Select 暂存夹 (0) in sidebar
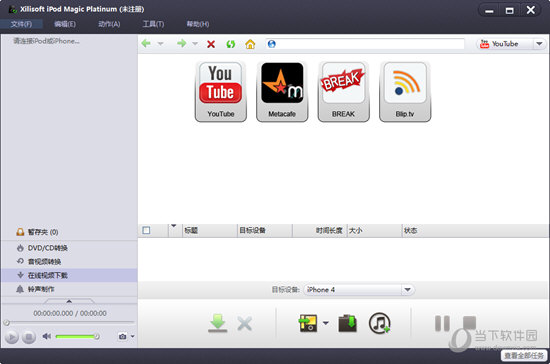Viewport: 550px width, 364px height. point(69,232)
